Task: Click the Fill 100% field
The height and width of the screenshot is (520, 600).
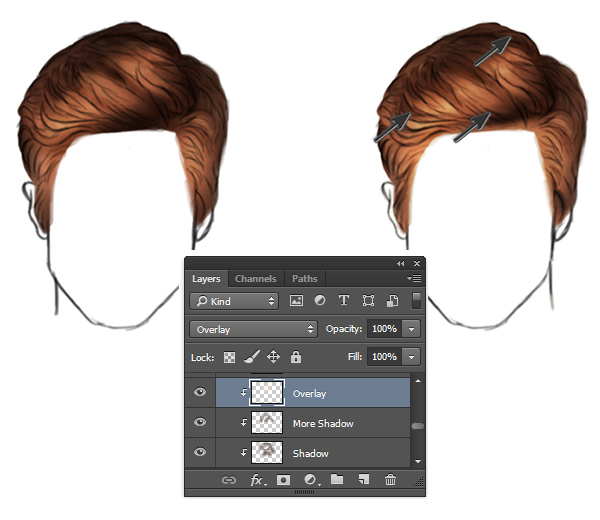Action: [384, 357]
